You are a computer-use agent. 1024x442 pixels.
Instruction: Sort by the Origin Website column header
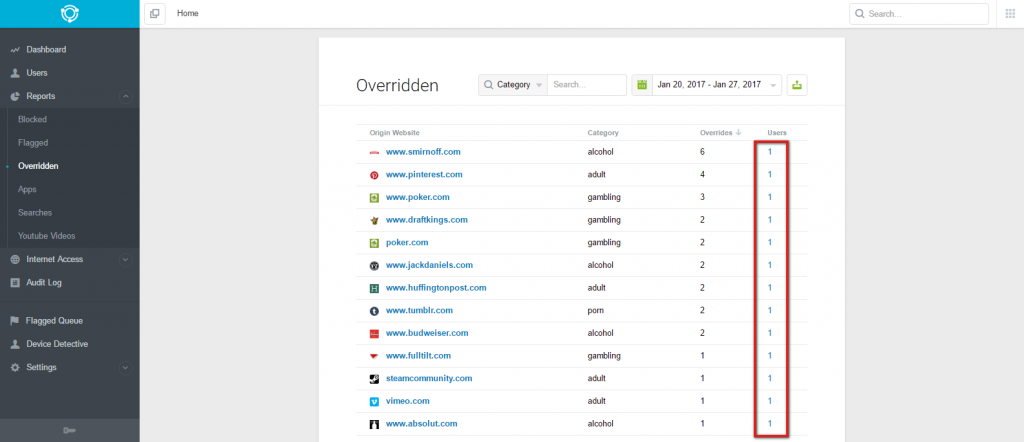point(394,133)
